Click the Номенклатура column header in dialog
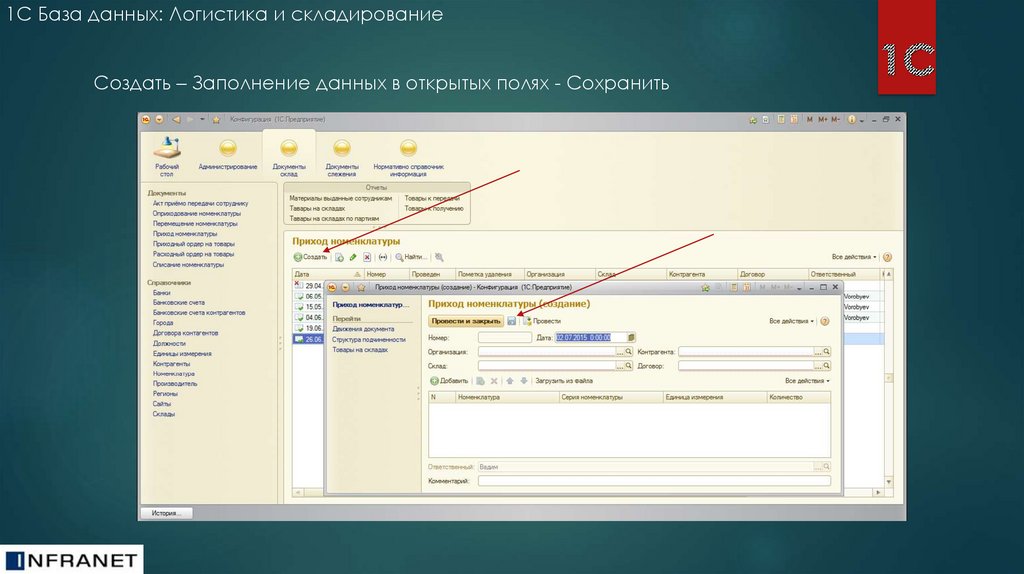1024x574 pixels. pyautogui.click(x=507, y=397)
